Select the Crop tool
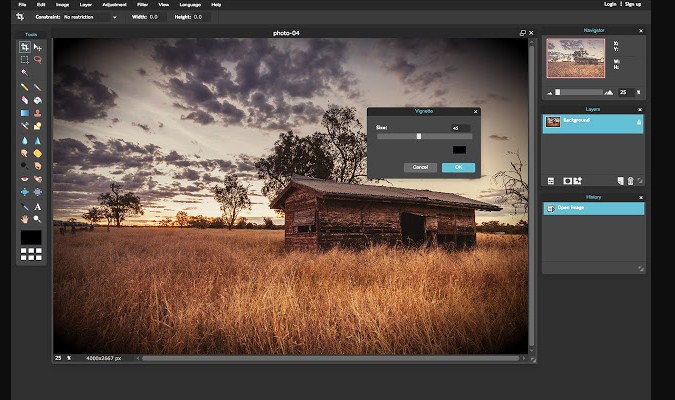Viewport: 675px width, 400px height. click(x=25, y=47)
